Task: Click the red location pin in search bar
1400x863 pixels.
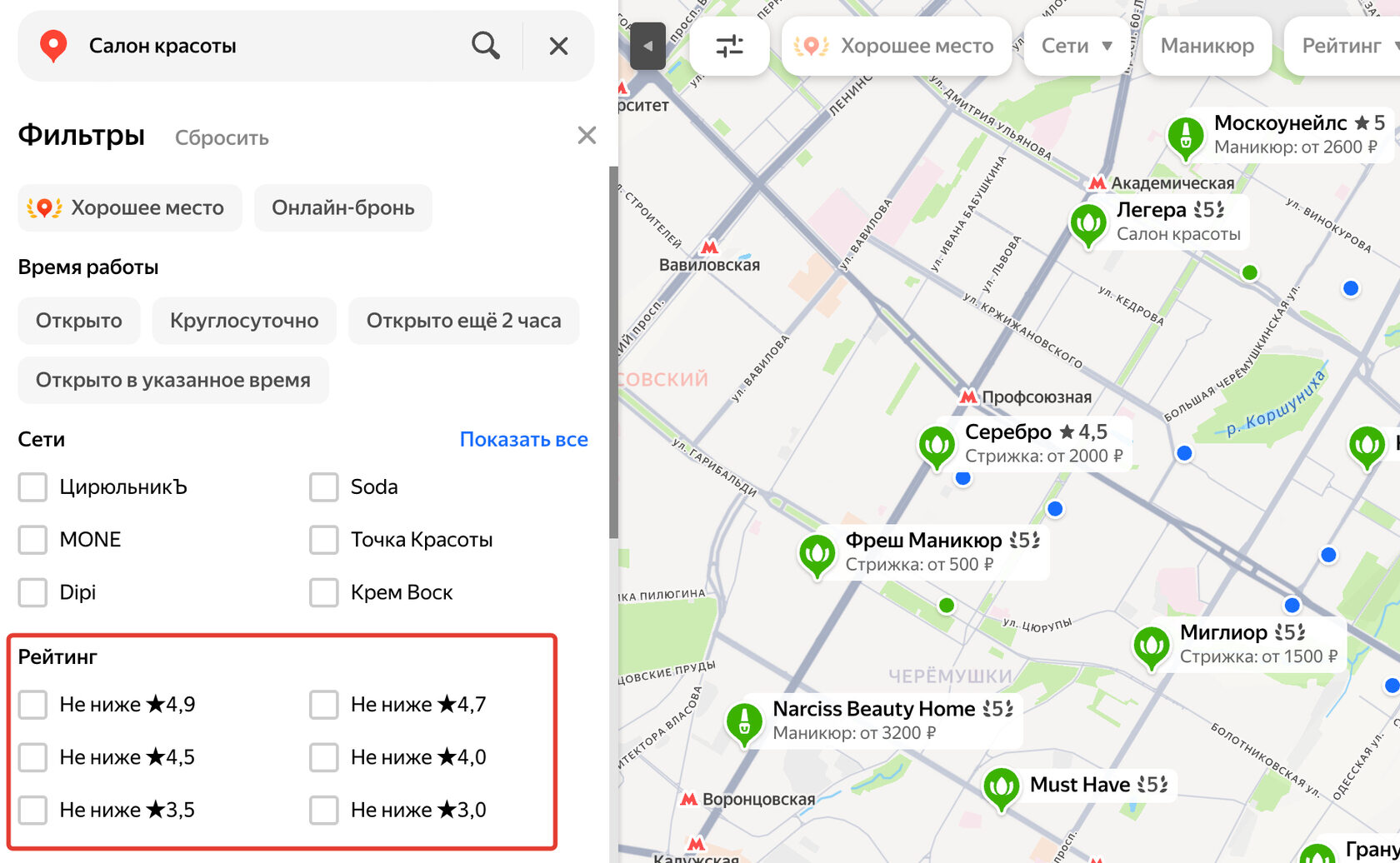Action: point(53,47)
